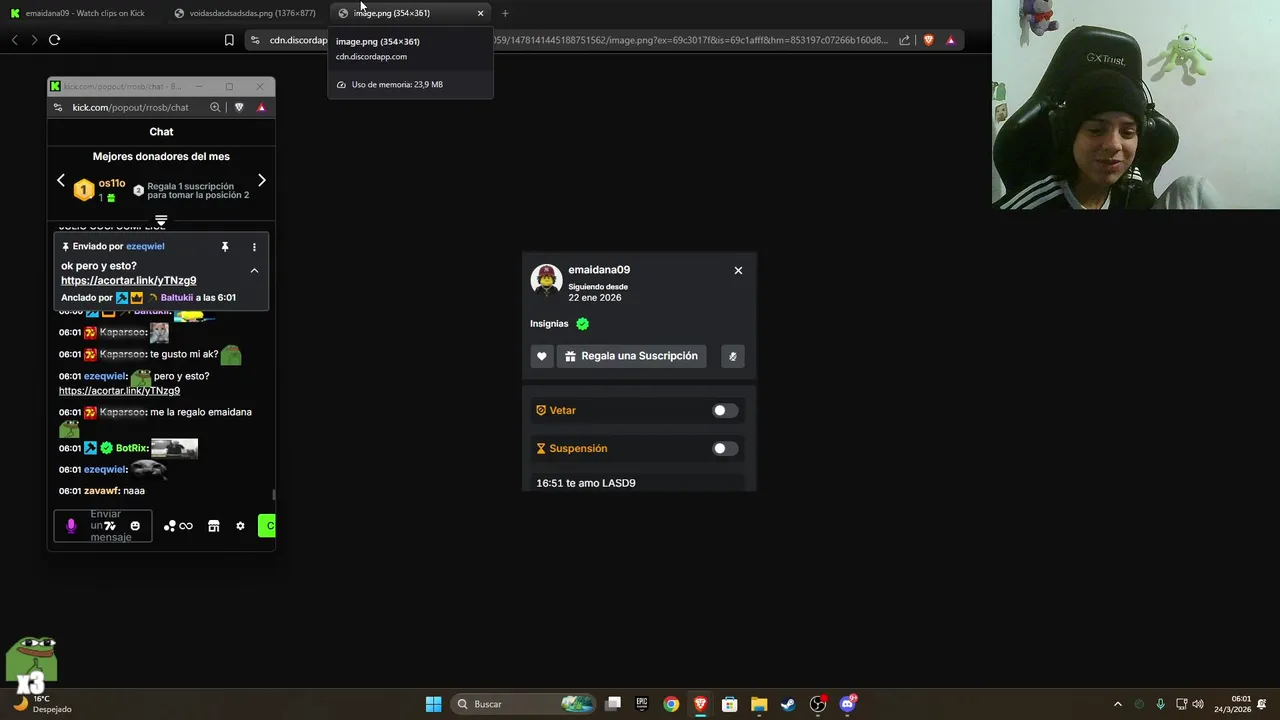1280x720 pixels.
Task: Click the emaidana09 profile avatar
Action: (x=546, y=280)
